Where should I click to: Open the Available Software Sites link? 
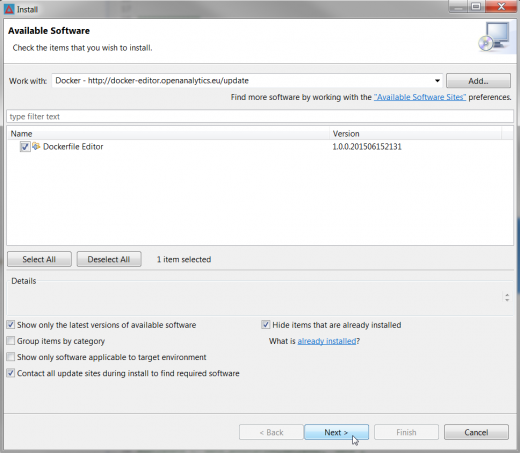pos(420,97)
